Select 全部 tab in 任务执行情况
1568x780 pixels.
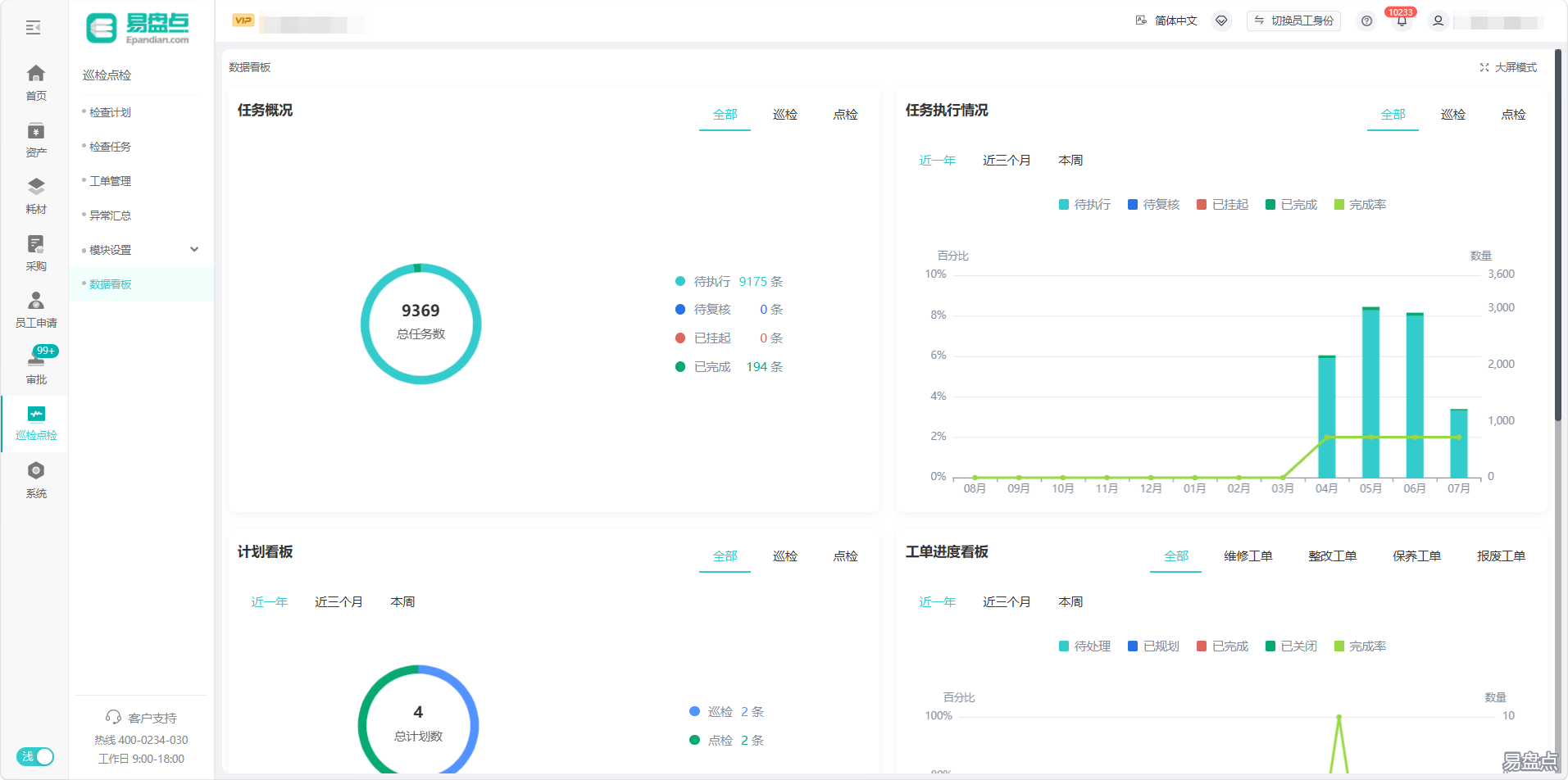[1393, 115]
